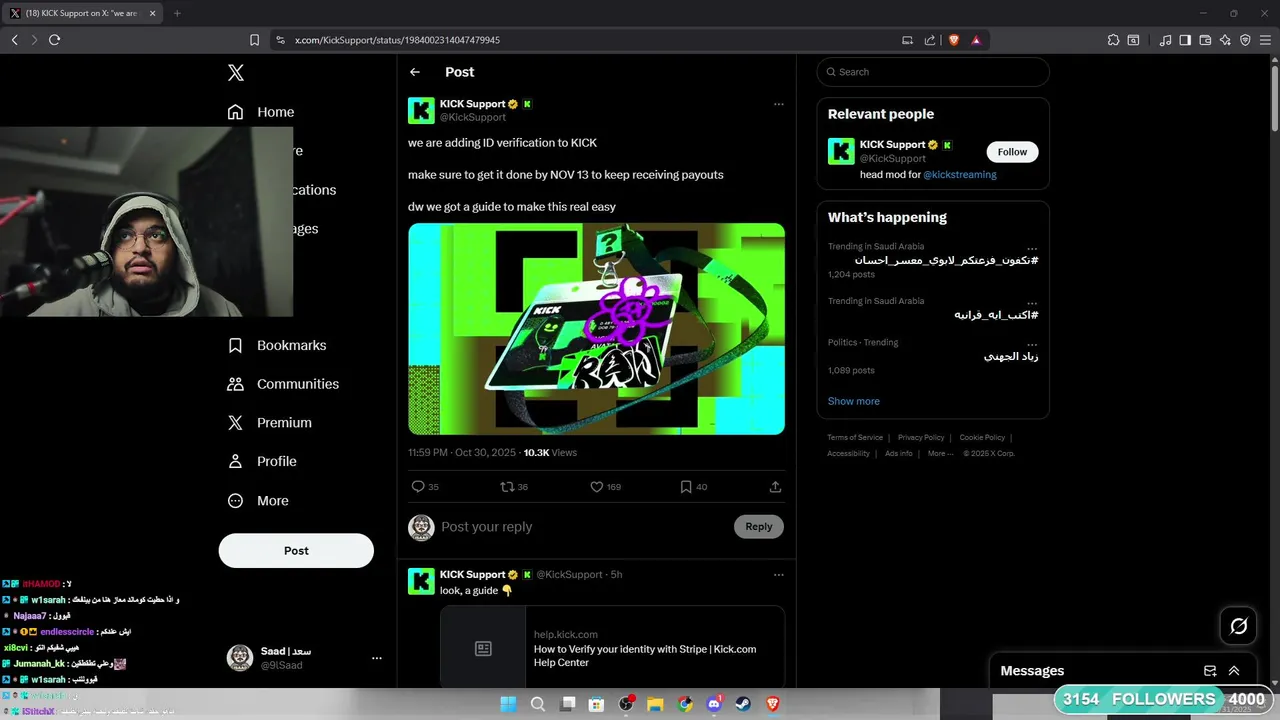
Task: Open options for the first Saudi Arabia trend
Action: (x=1032, y=247)
